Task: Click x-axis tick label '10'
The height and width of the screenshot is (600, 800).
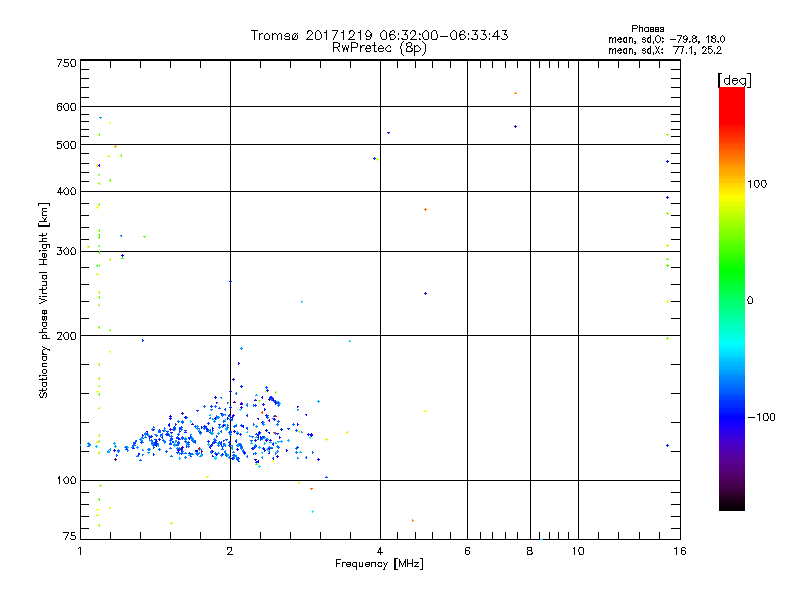Action: 578,551
